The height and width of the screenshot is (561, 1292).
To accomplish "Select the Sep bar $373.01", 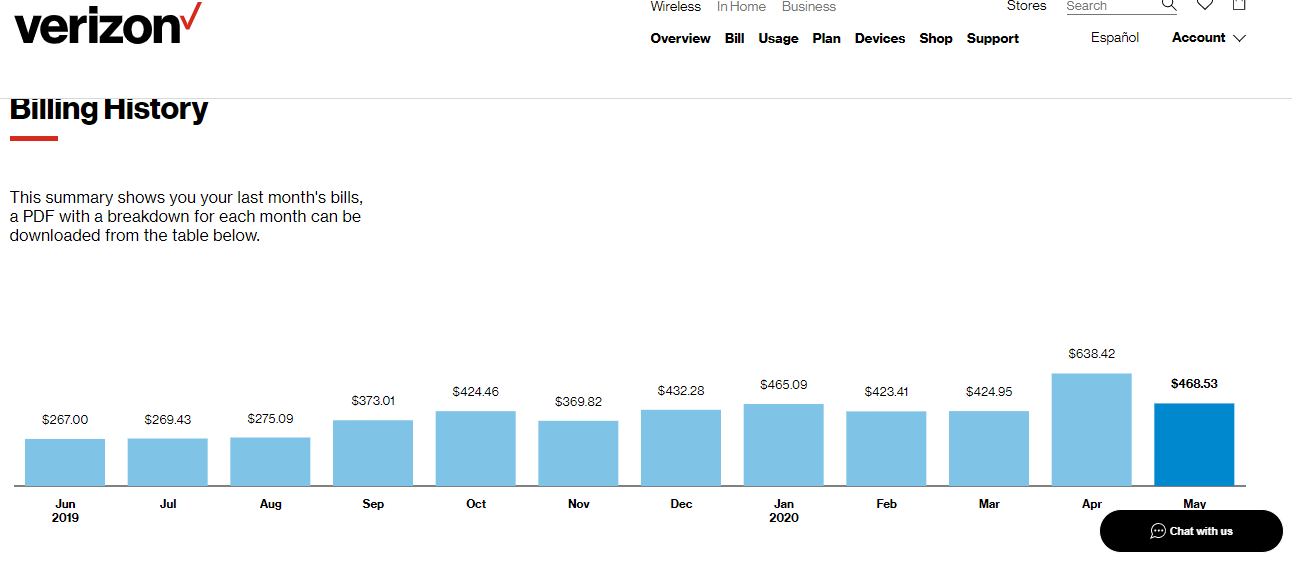I will 373,453.
